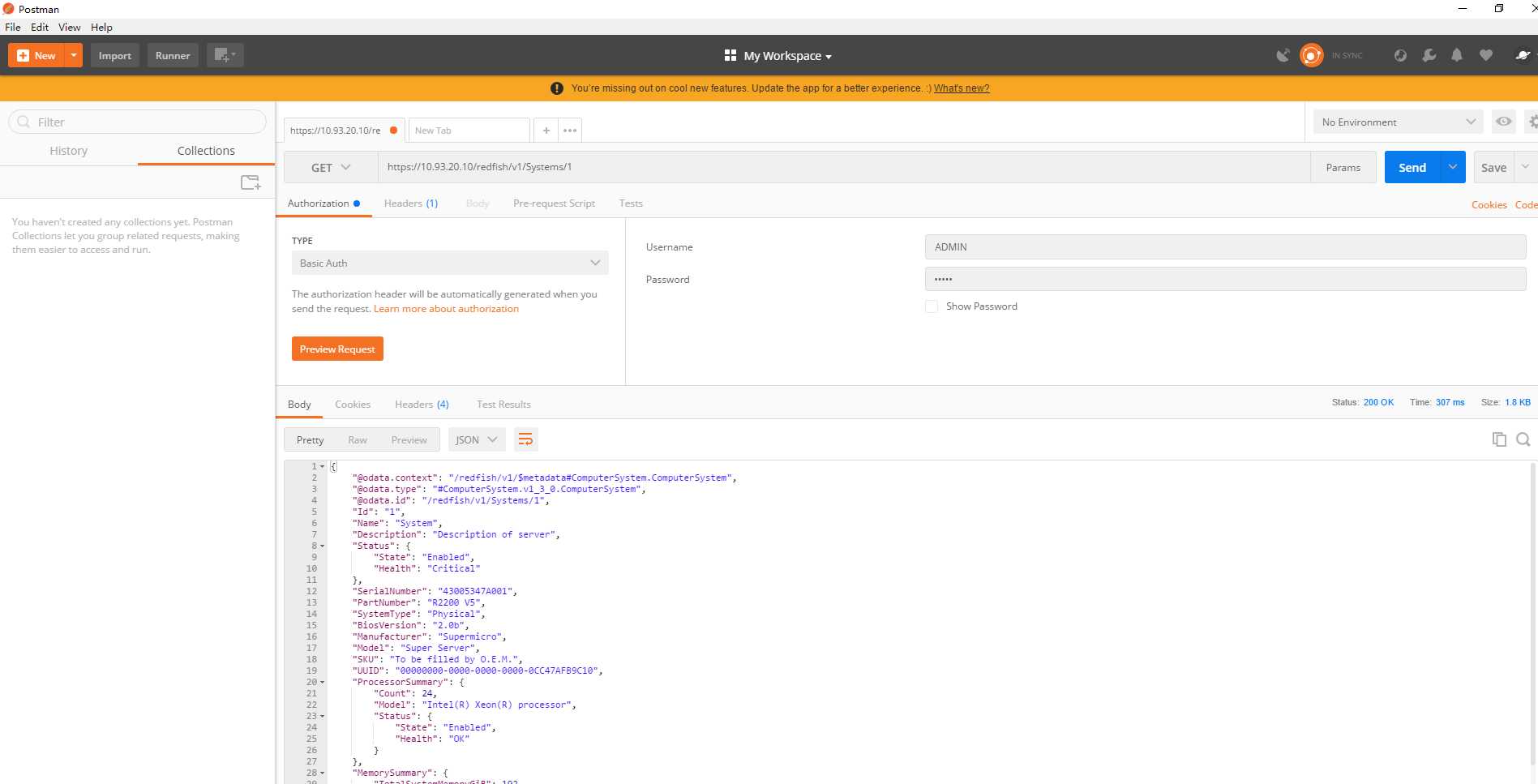This screenshot has height=784, width=1538.
Task: Switch response view to Raw
Action: tap(358, 439)
